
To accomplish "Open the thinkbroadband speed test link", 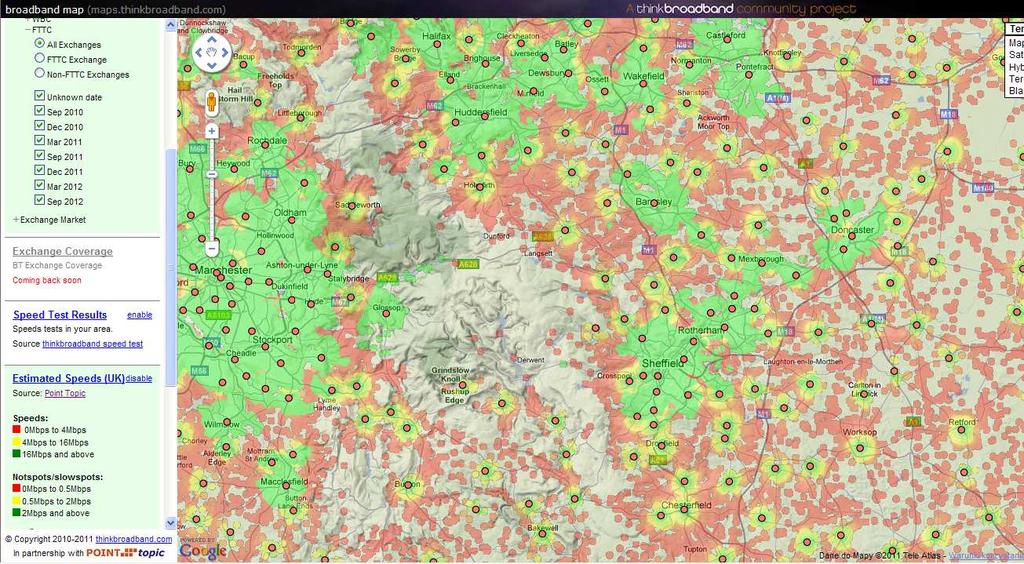I will coord(92,343).
